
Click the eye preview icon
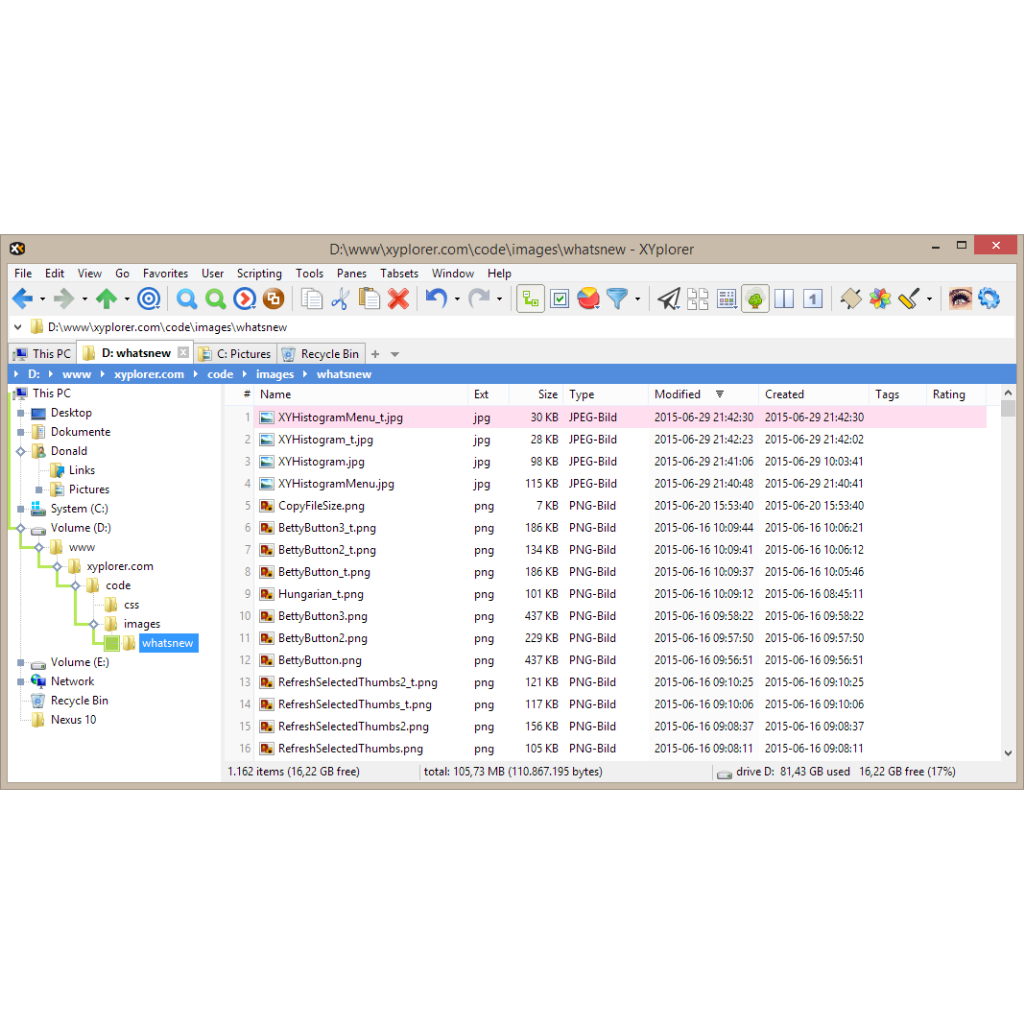click(x=960, y=299)
